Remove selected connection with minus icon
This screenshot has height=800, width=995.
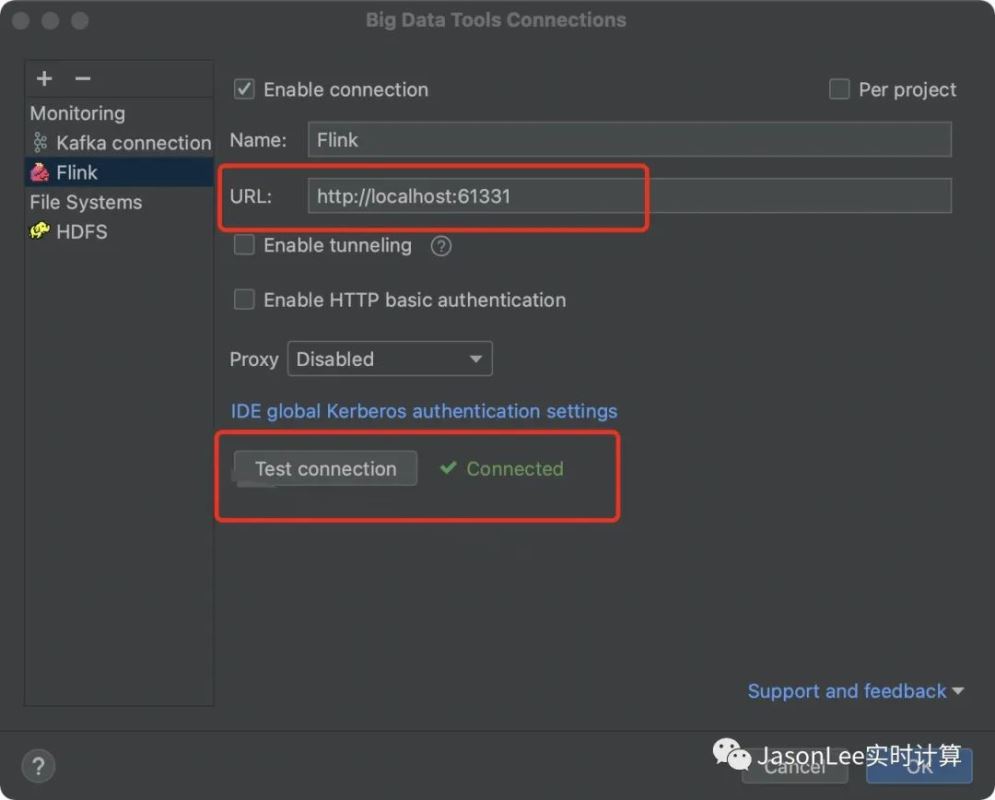pos(83,79)
